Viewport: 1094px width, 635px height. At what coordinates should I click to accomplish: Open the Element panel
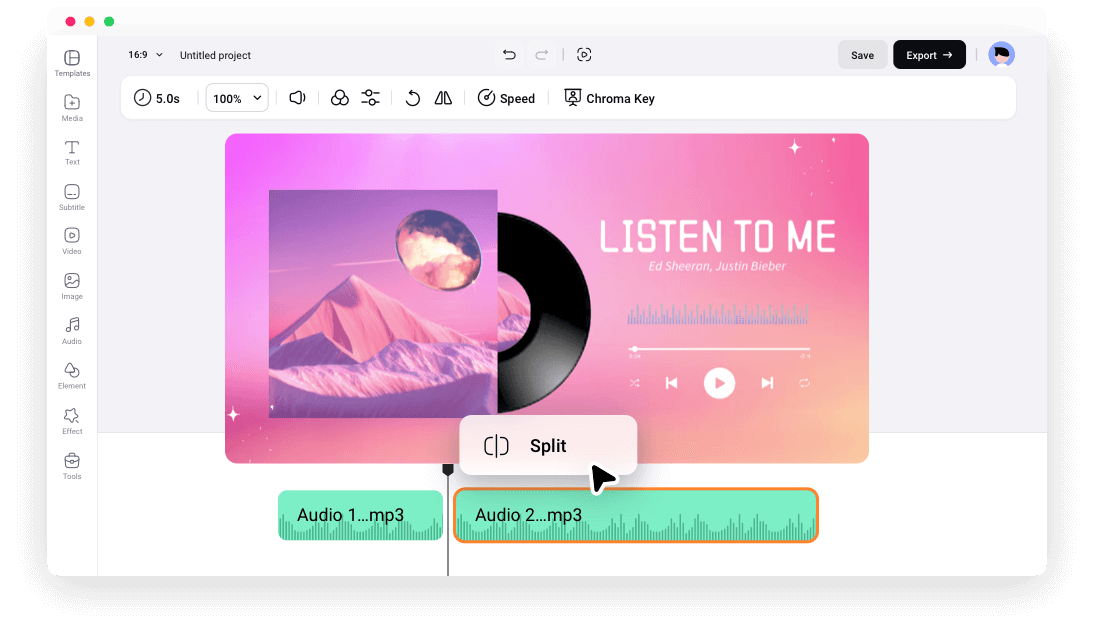[x=72, y=375]
